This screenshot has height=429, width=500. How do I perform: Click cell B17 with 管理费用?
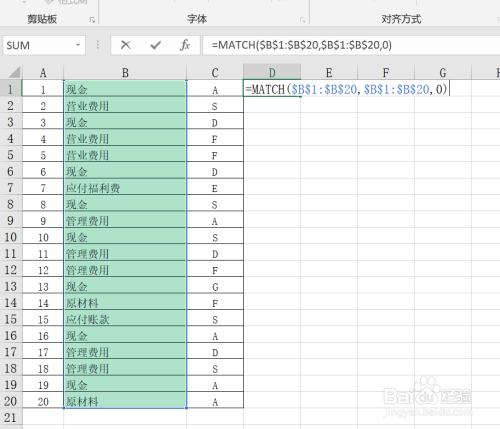125,352
